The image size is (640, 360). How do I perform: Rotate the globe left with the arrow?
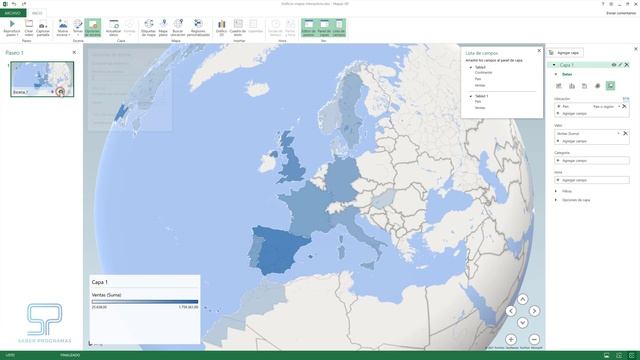pos(511,311)
